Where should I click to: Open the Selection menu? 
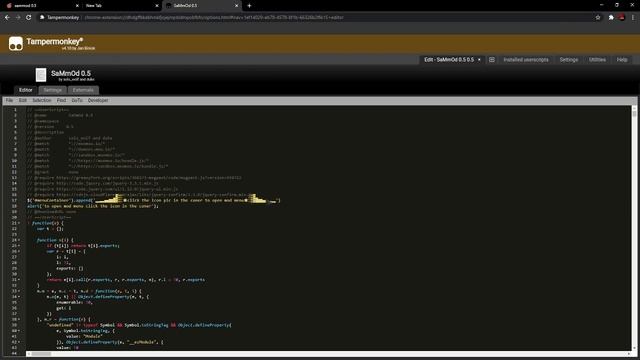(x=42, y=100)
